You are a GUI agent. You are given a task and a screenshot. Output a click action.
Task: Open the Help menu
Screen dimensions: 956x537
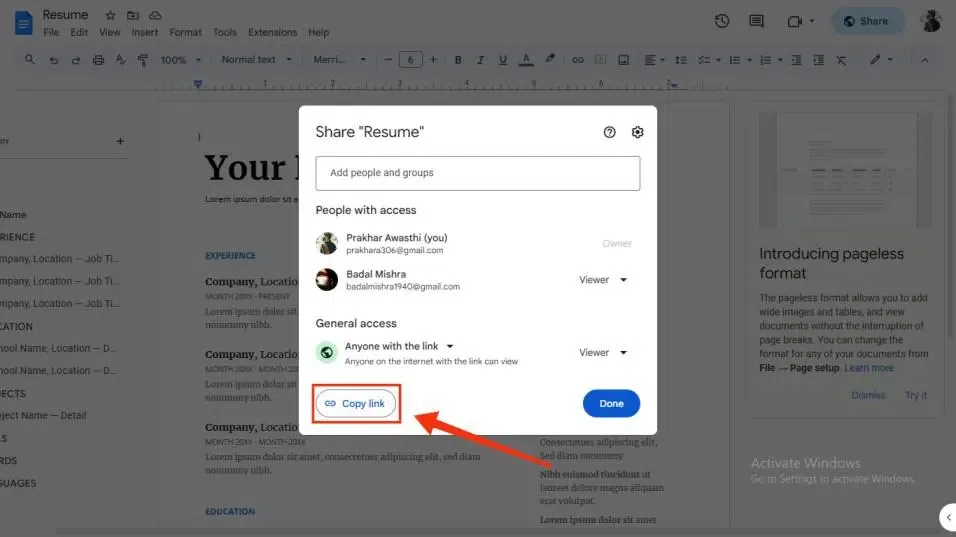tap(318, 32)
